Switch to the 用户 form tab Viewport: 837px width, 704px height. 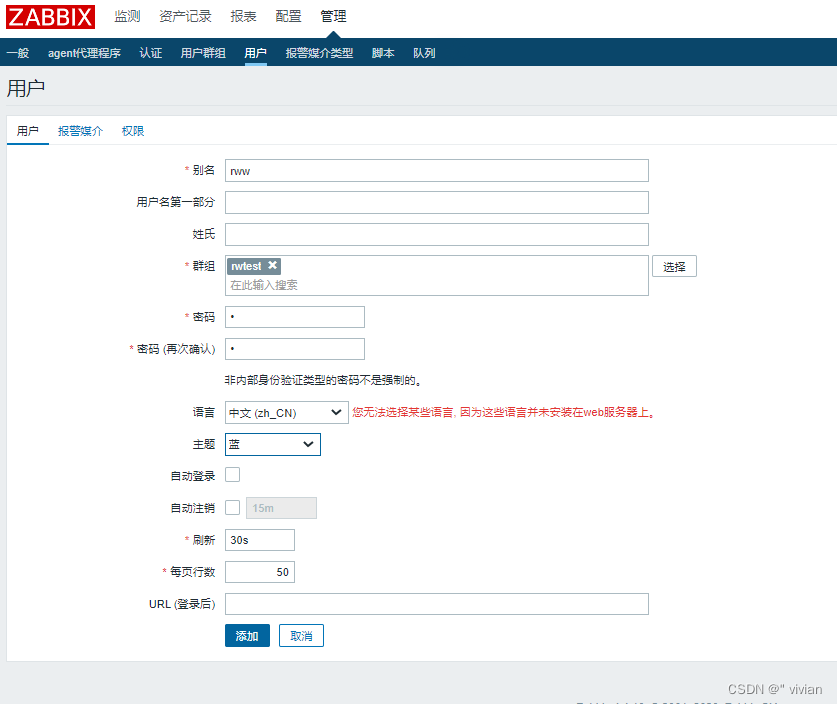[x=27, y=131]
